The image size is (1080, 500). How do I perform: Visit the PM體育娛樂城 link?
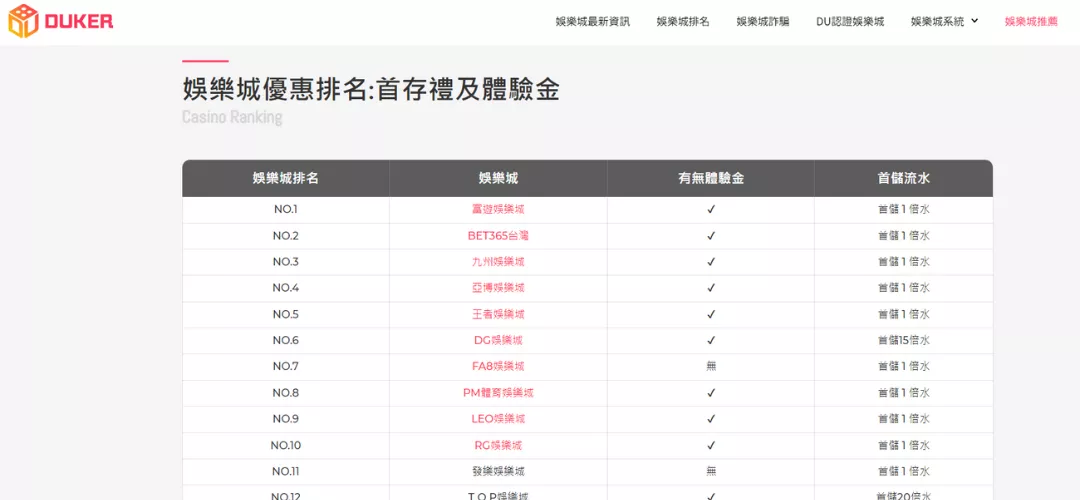(x=498, y=393)
